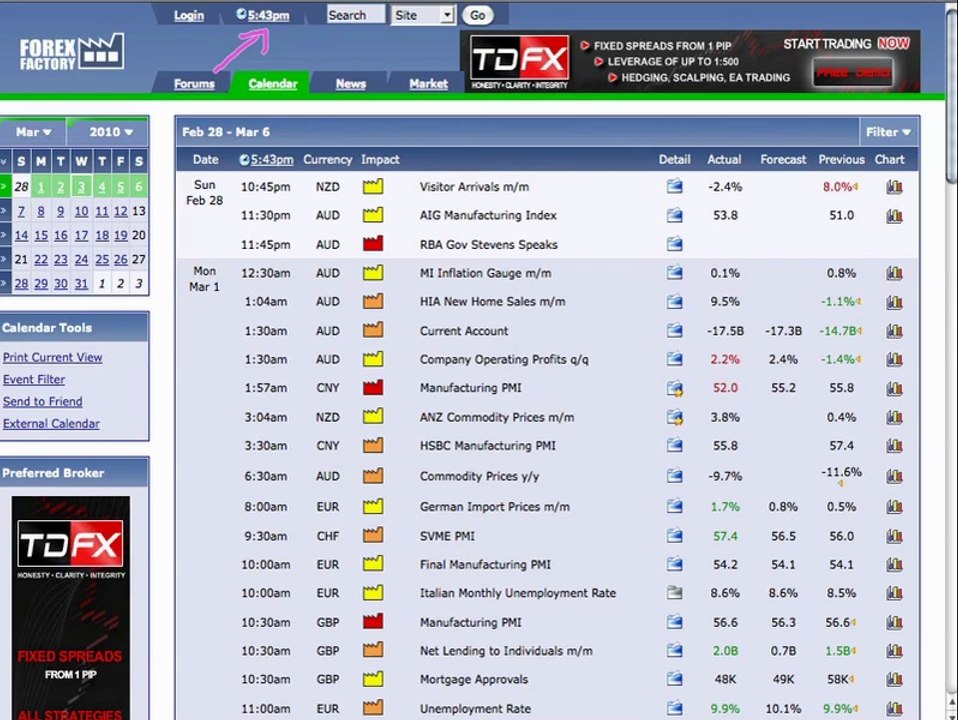Open the 2010 year dropdown
Viewport: 958px width, 720px height.
tap(111, 132)
